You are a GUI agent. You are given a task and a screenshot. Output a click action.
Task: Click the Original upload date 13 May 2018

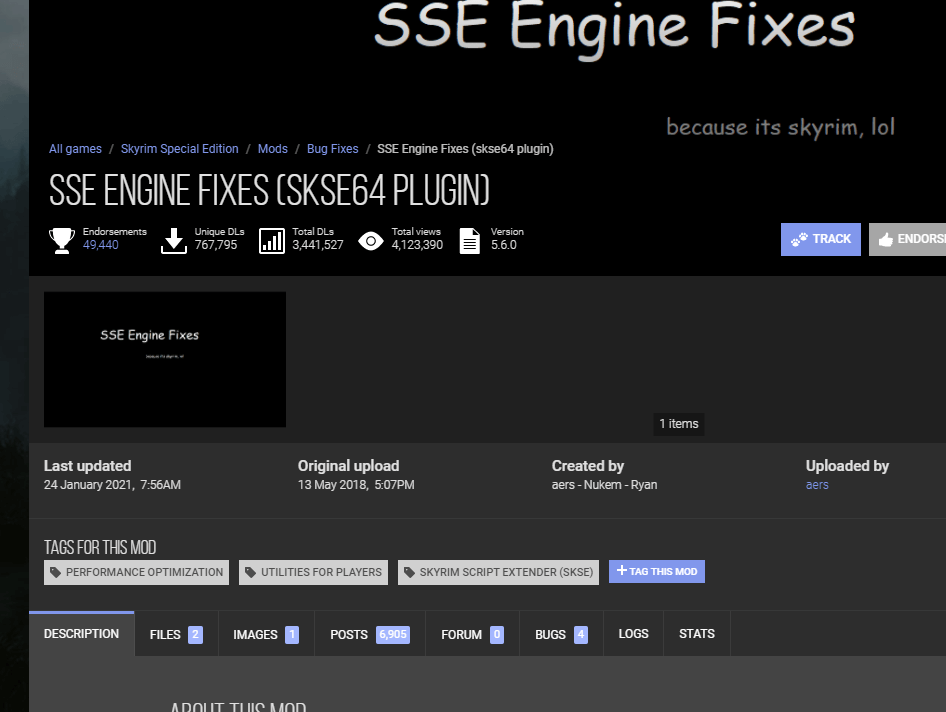click(356, 485)
